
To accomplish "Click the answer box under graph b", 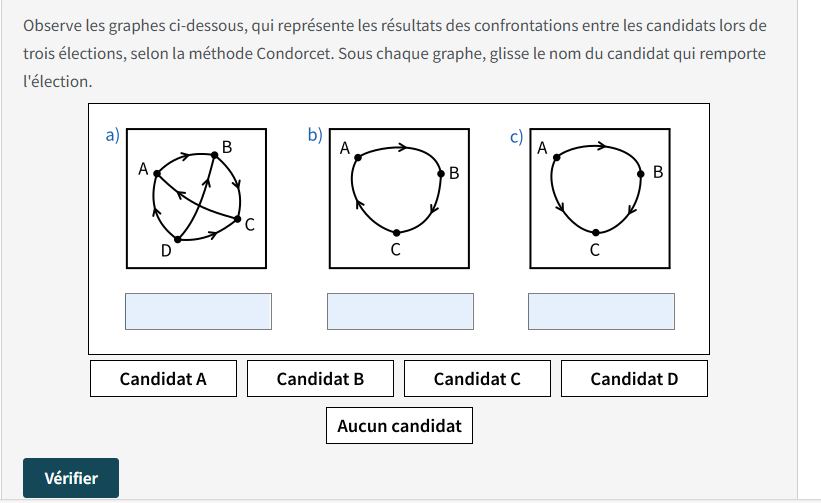I will pos(400,311).
